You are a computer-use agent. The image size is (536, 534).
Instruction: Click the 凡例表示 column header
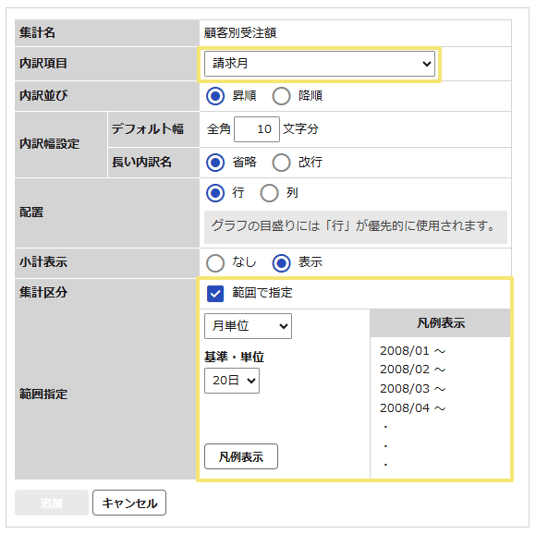point(441,323)
